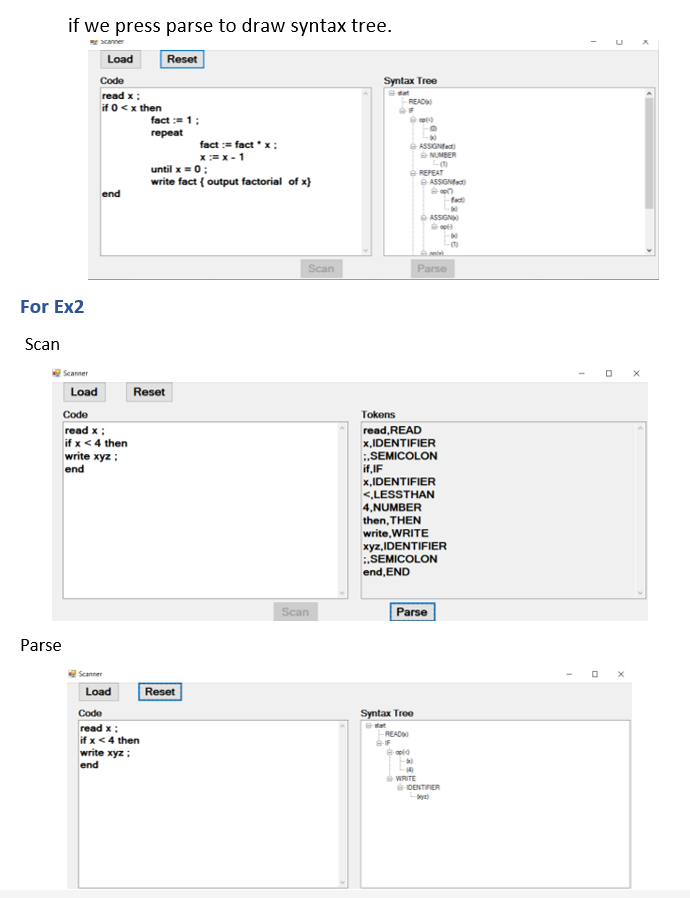Collapse the REPEAT node in the factorial syntax tree
The width and height of the screenshot is (690, 898).
point(413,173)
